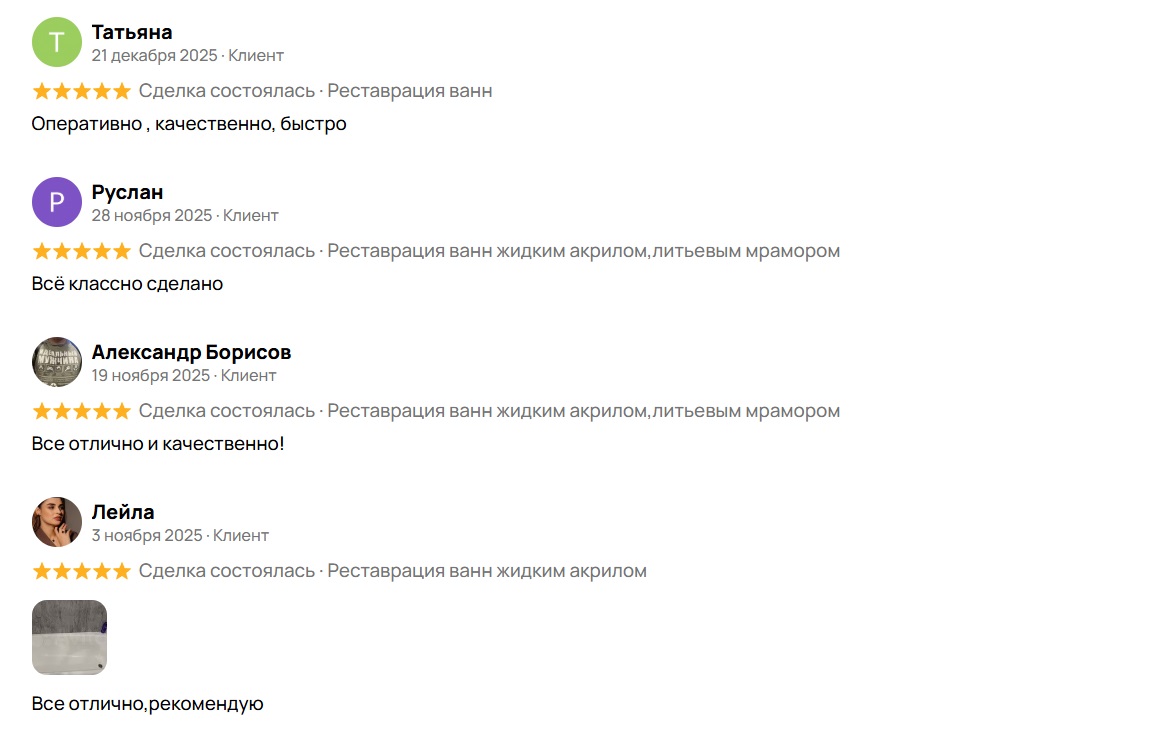Click Татьяна's green avatar icon
Image resolution: width=1156 pixels, height=732 pixels.
(x=57, y=42)
